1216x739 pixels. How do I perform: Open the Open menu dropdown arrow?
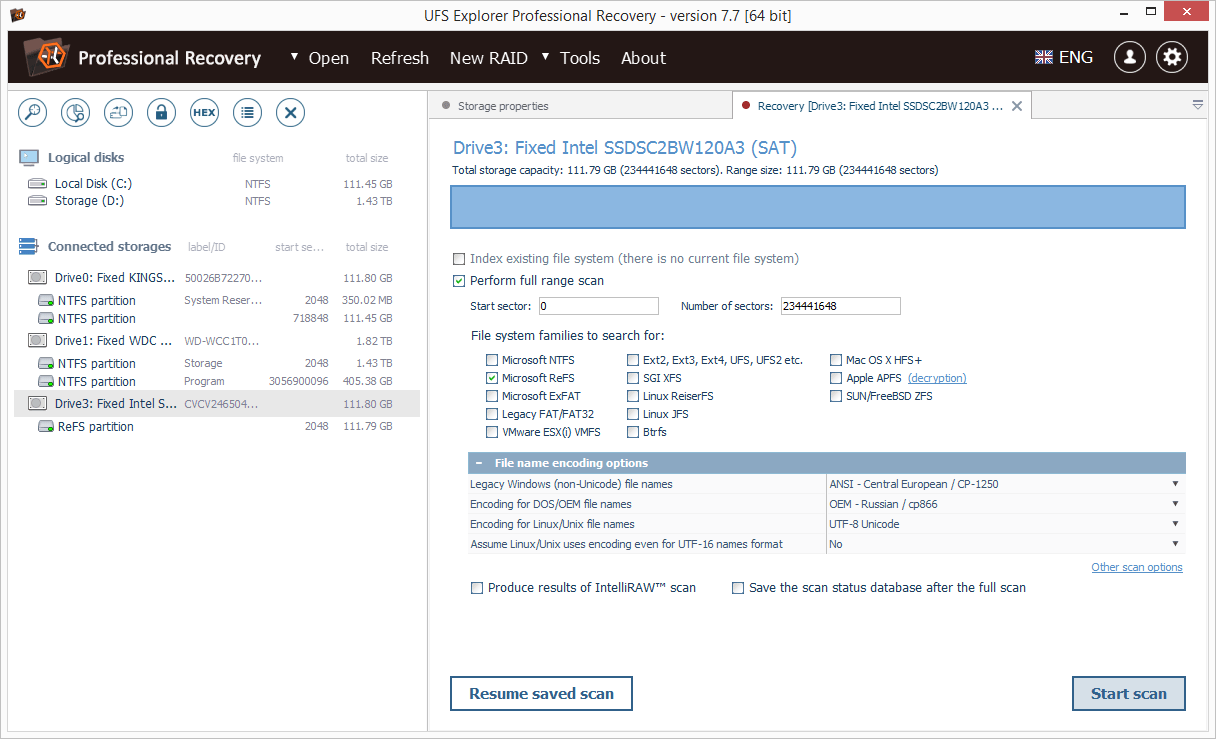[294, 57]
